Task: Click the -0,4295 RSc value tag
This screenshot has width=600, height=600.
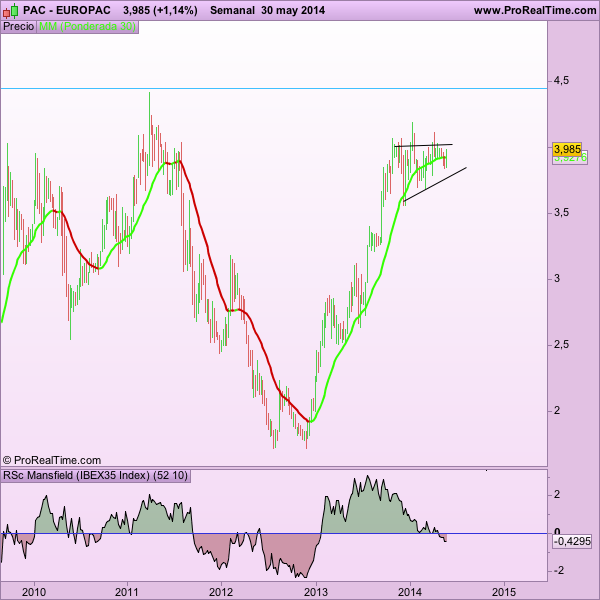Action: pyautogui.click(x=572, y=541)
